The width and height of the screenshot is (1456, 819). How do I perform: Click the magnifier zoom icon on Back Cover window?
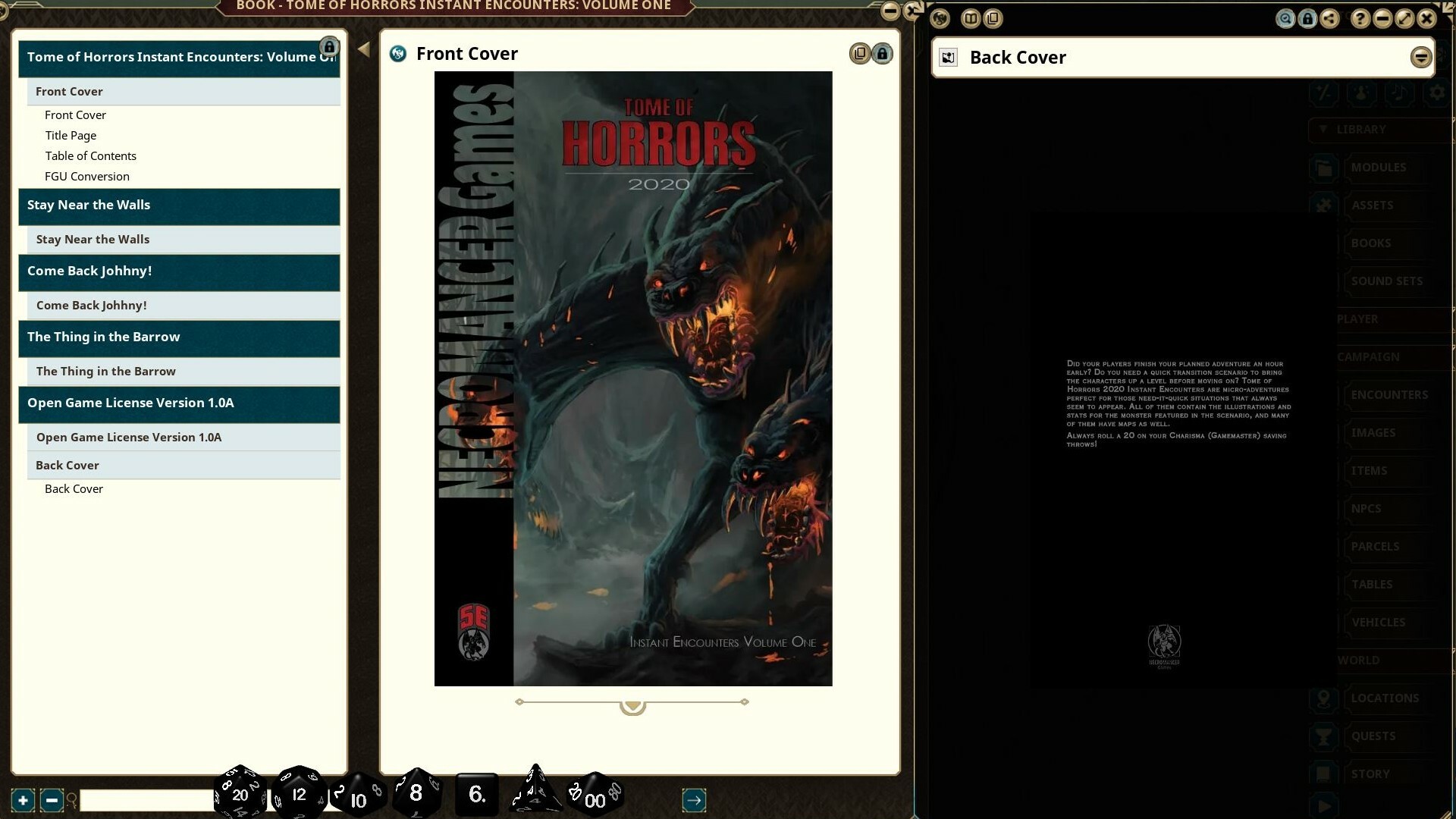[x=1285, y=19]
